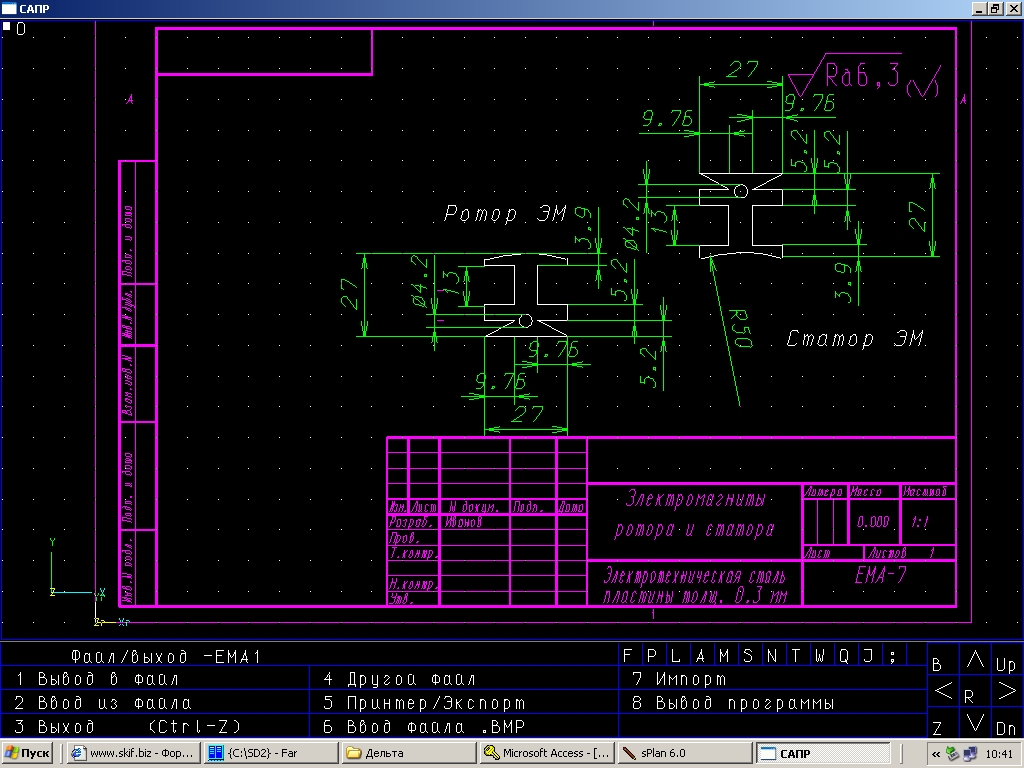1024x768 pixels.
Task: Click the left arrow pan button
Action: (943, 691)
